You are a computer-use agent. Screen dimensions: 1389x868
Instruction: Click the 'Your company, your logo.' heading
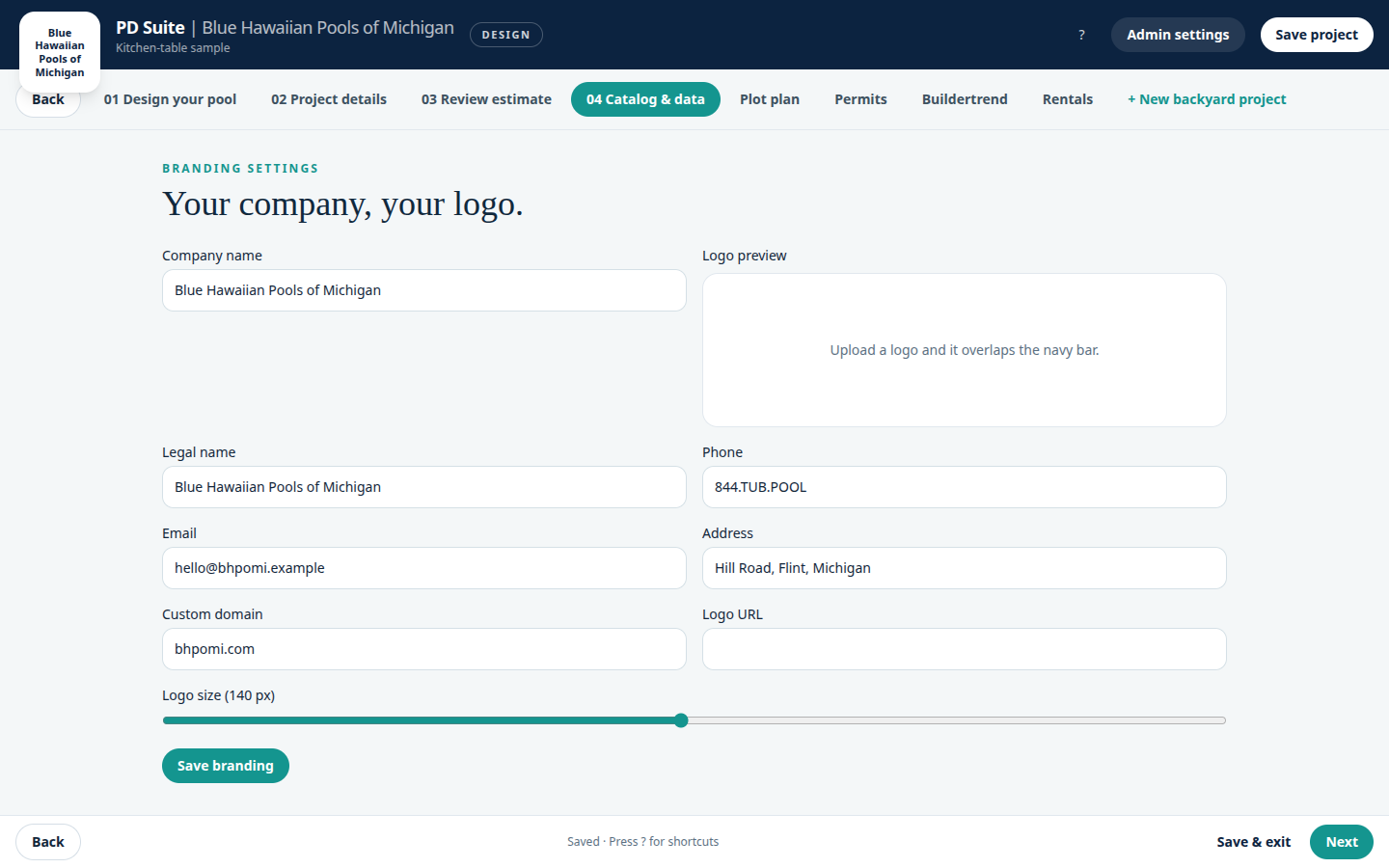click(x=342, y=204)
